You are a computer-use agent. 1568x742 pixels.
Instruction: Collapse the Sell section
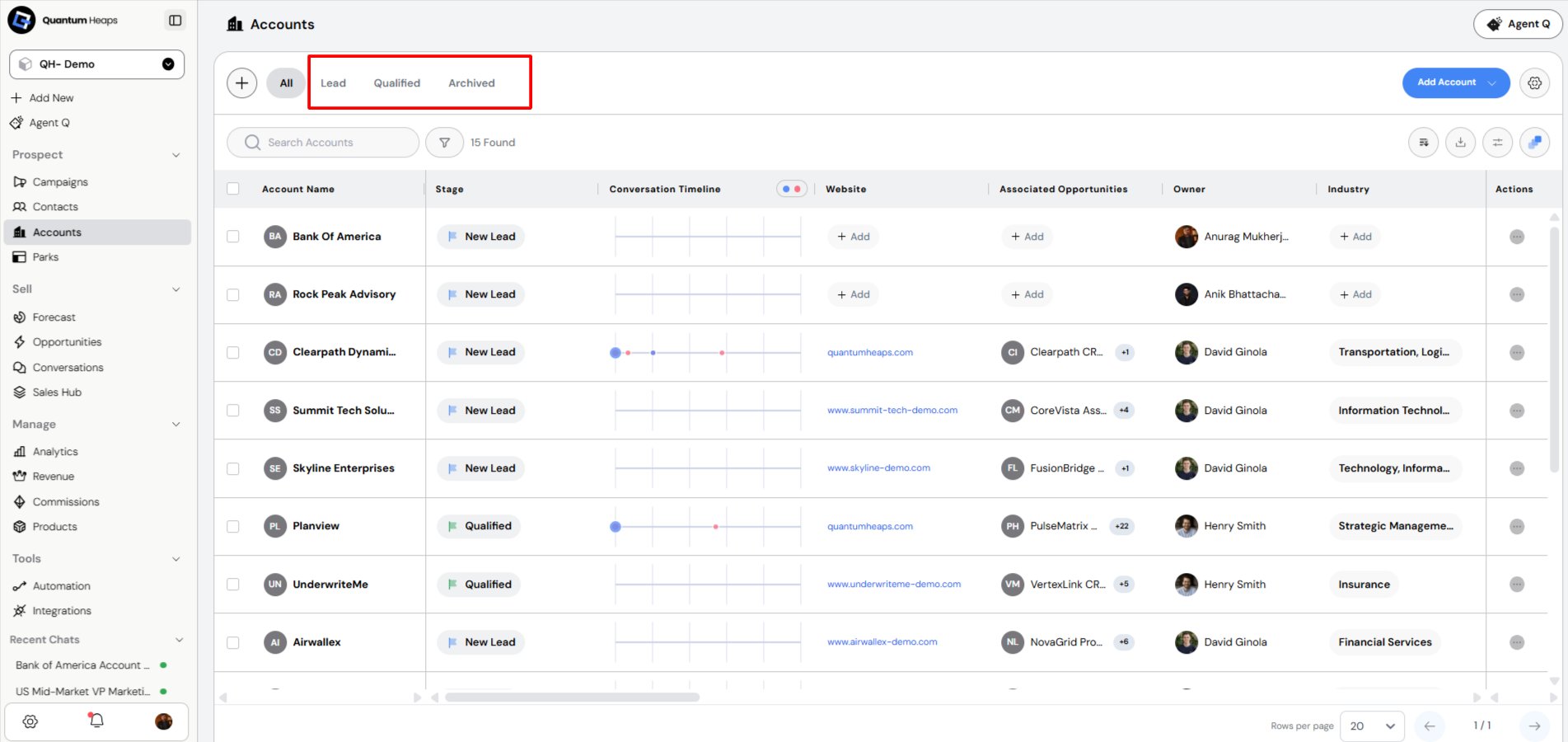[176, 289]
